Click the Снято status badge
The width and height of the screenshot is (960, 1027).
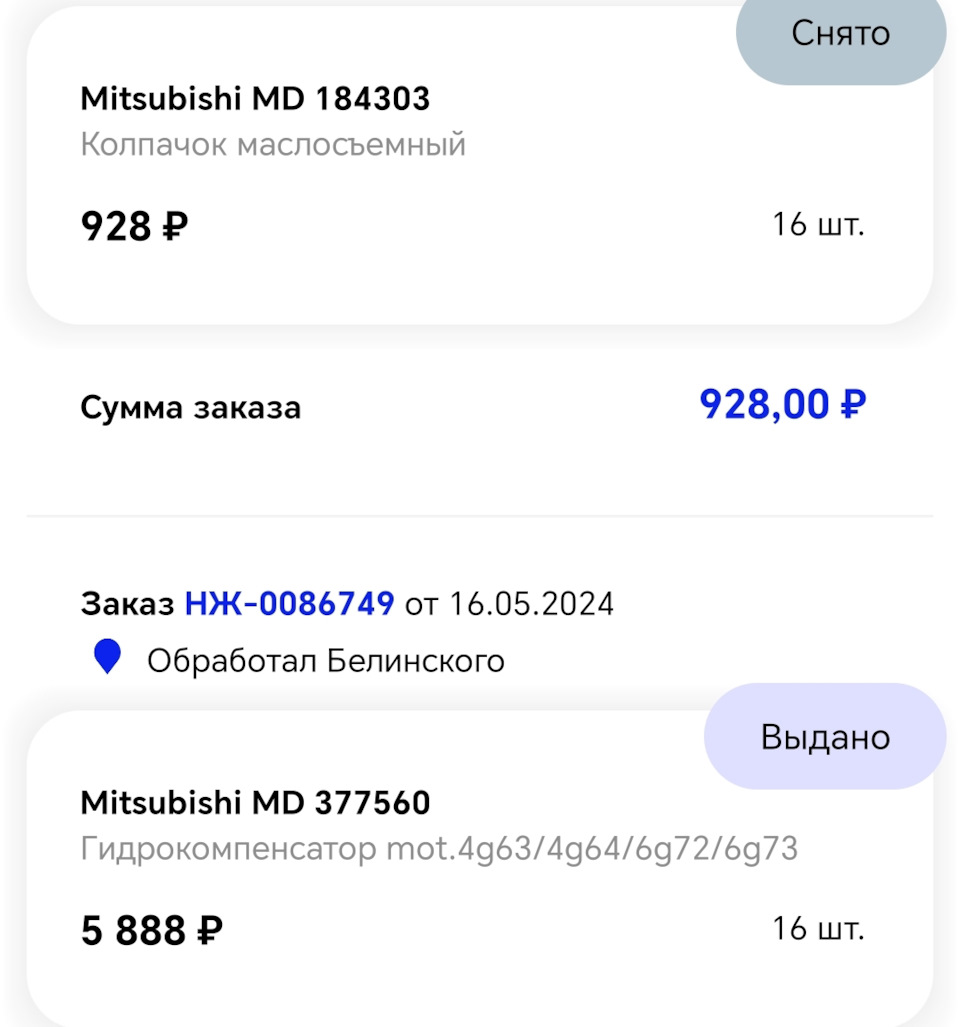(840, 35)
